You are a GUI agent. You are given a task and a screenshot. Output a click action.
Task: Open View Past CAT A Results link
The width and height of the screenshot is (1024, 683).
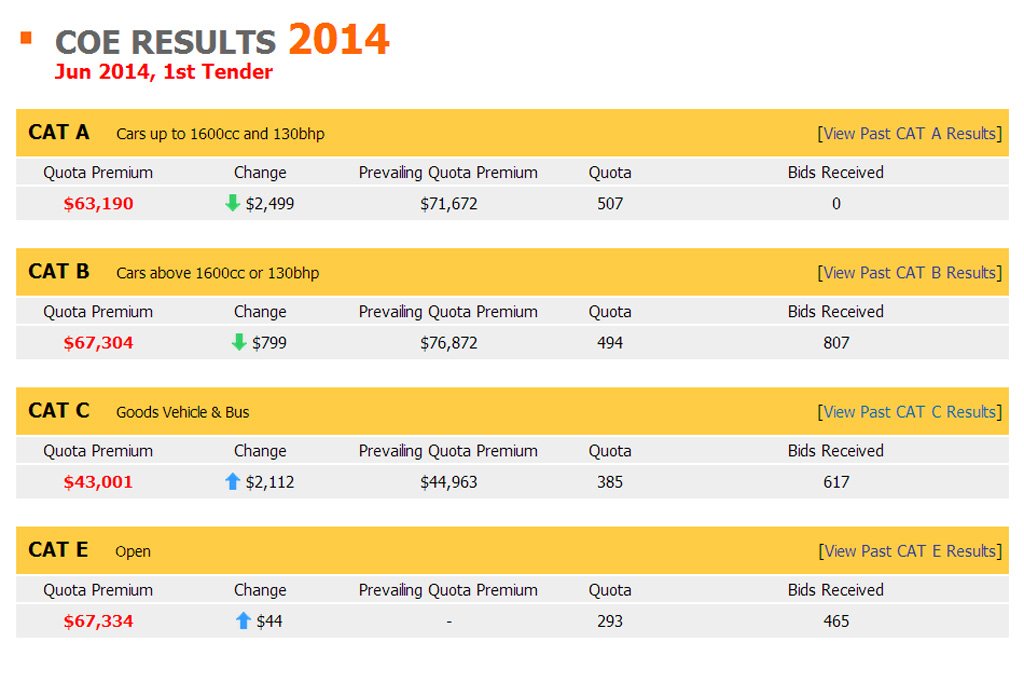(909, 133)
